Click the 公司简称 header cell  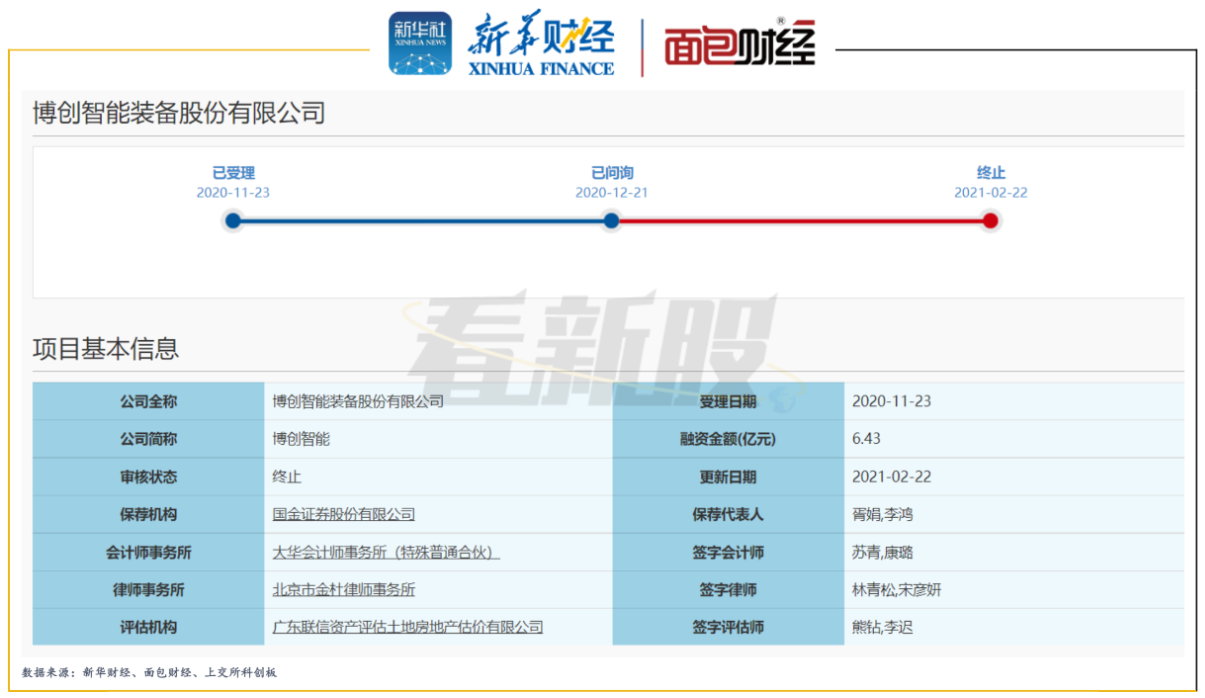148,439
